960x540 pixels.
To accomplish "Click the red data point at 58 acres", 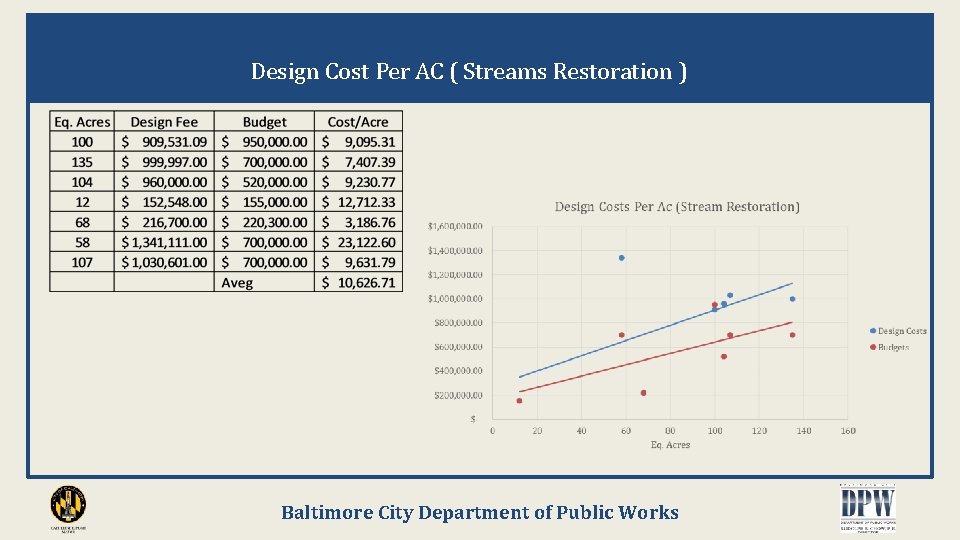I will pyautogui.click(x=621, y=335).
